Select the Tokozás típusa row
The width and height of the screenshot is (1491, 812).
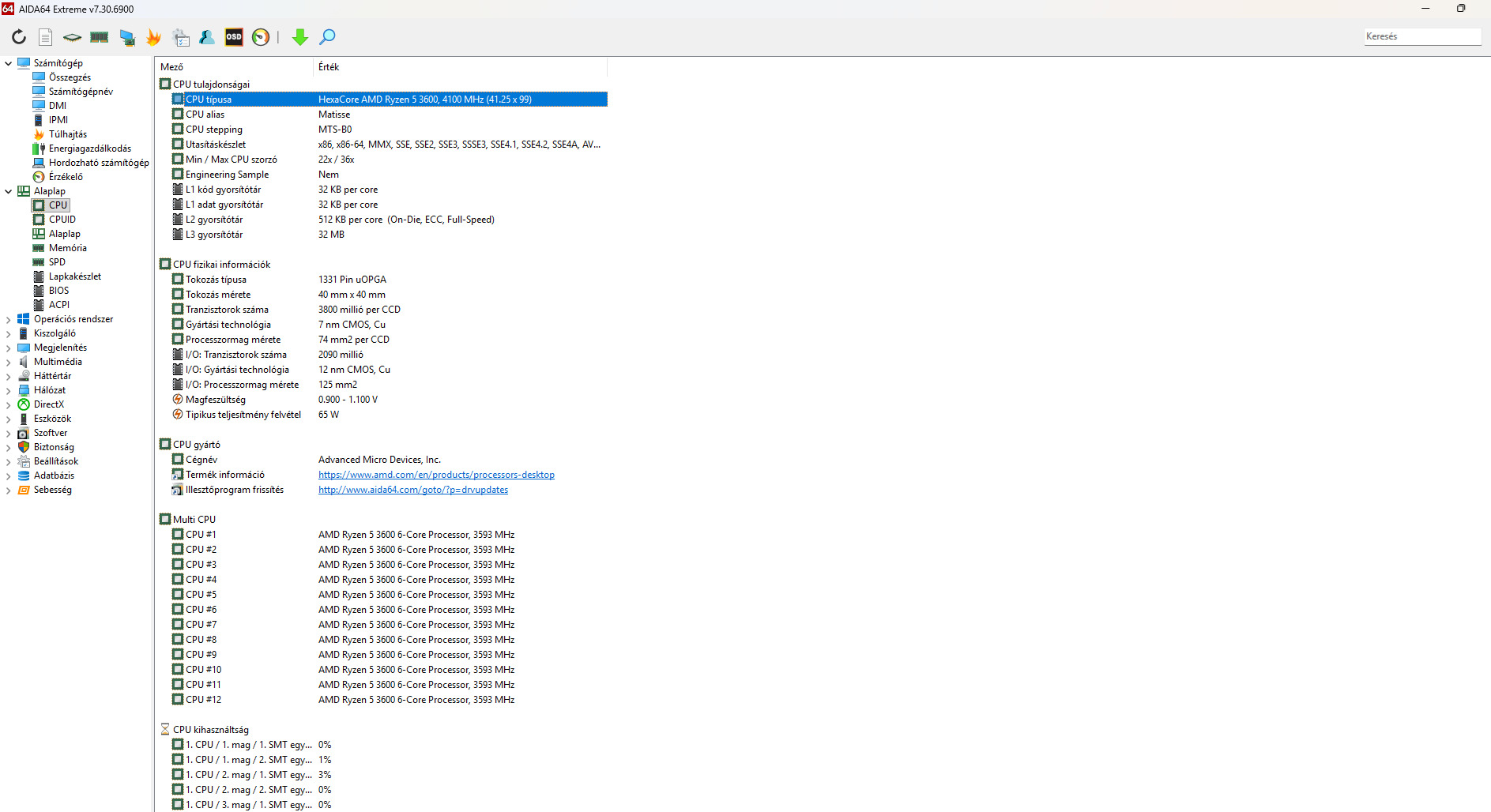tap(390, 280)
